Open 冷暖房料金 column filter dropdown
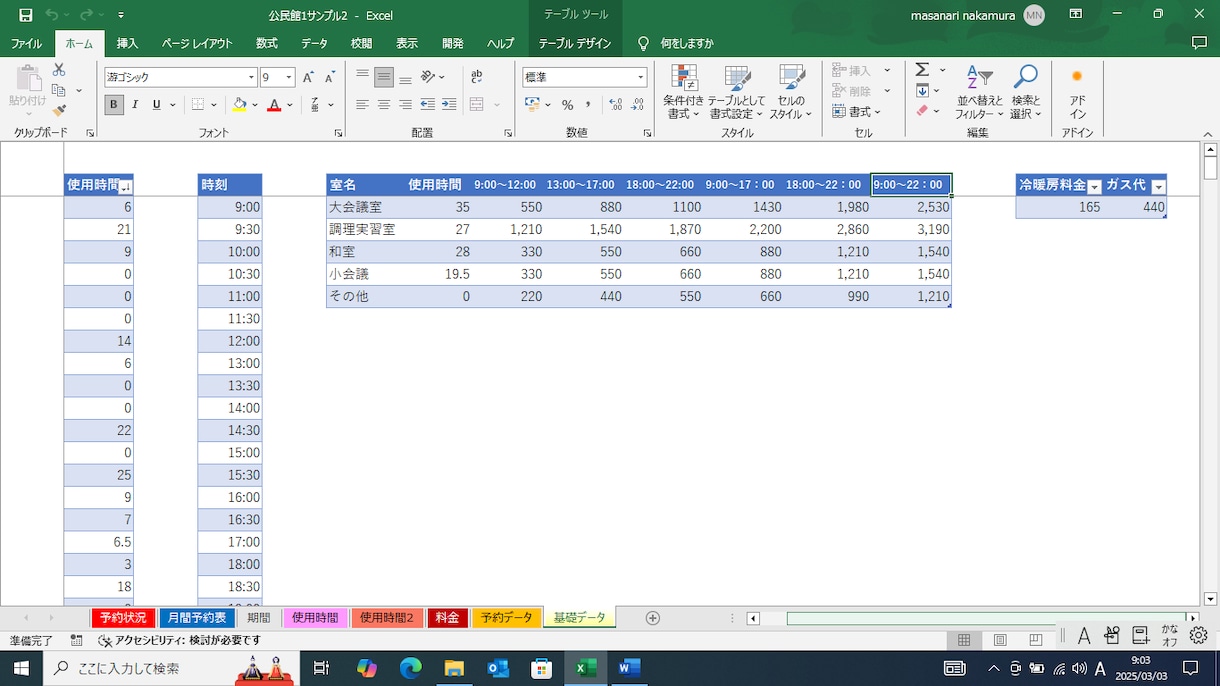The height and width of the screenshot is (686, 1220). point(1094,187)
